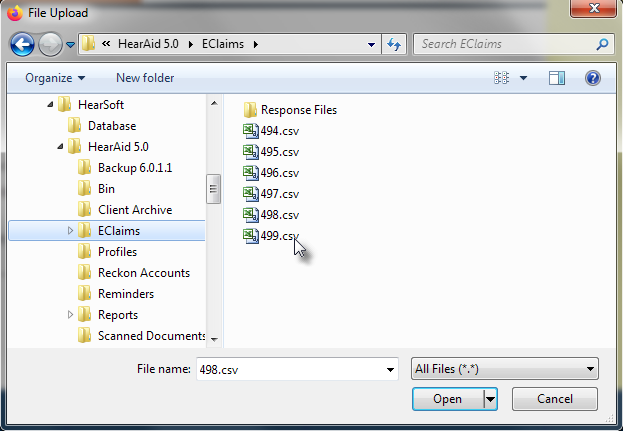Click the blue Help question mark icon
This screenshot has width=623, height=431.
[x=592, y=78]
